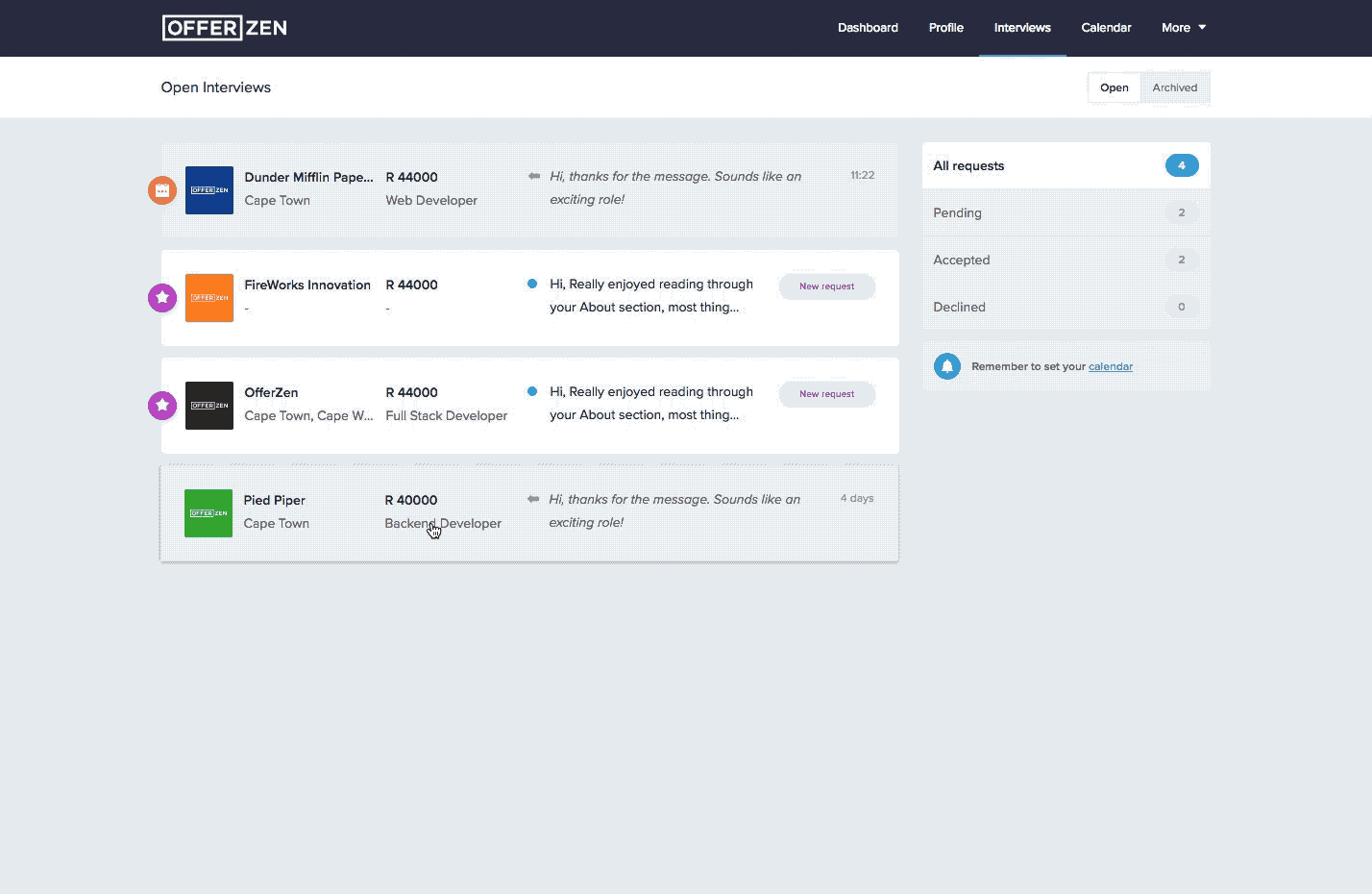1372x894 pixels.
Task: Click the blue bell reminder icon
Action: pos(947,366)
